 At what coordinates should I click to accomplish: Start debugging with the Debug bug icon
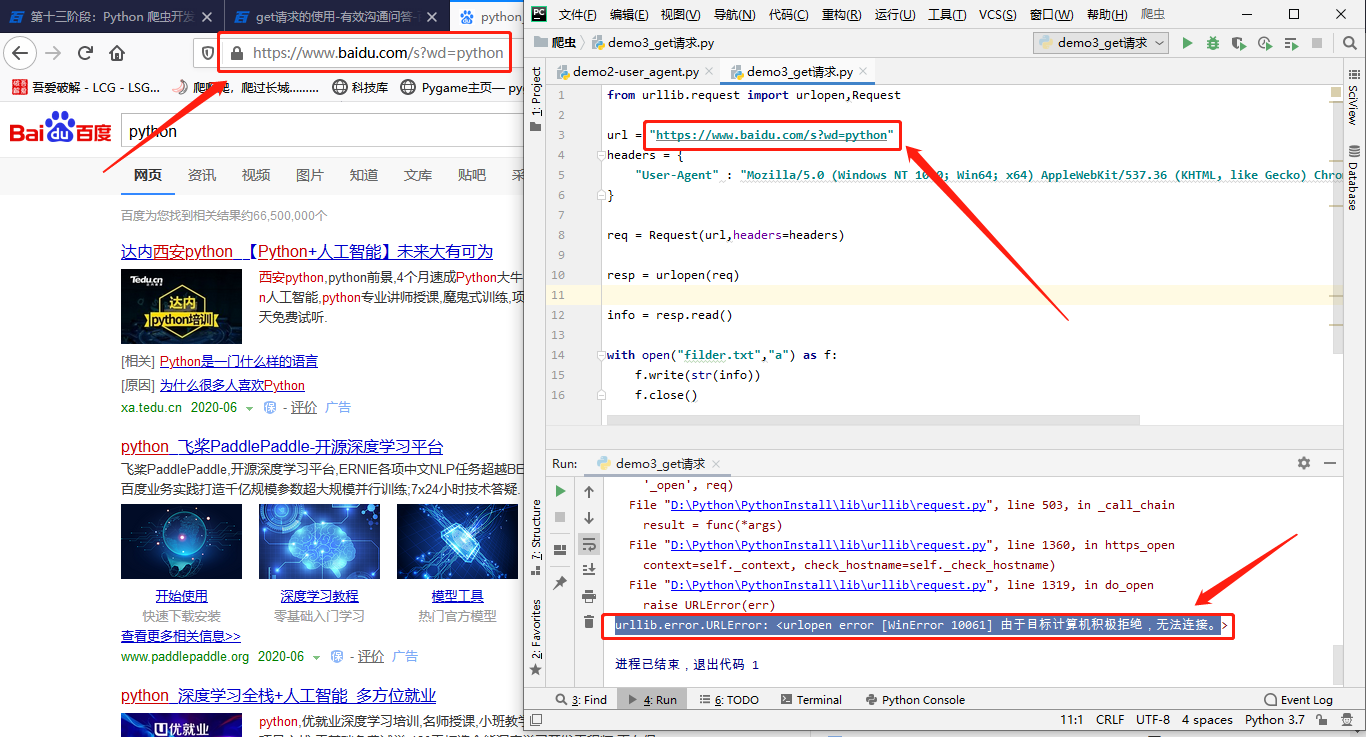tap(1213, 43)
